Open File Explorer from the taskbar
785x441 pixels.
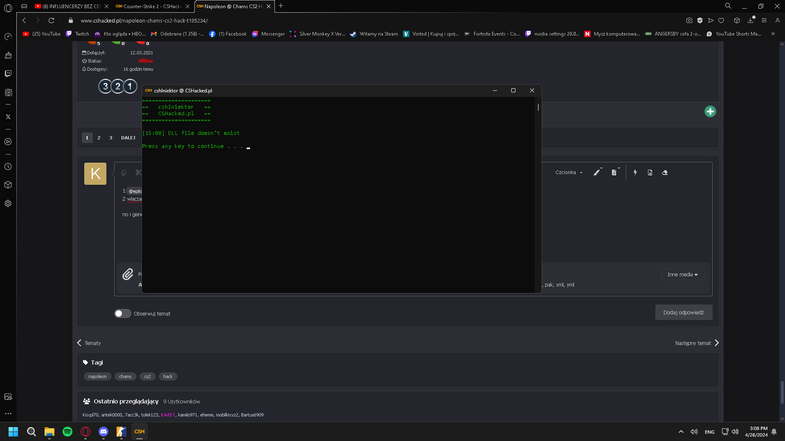point(49,432)
